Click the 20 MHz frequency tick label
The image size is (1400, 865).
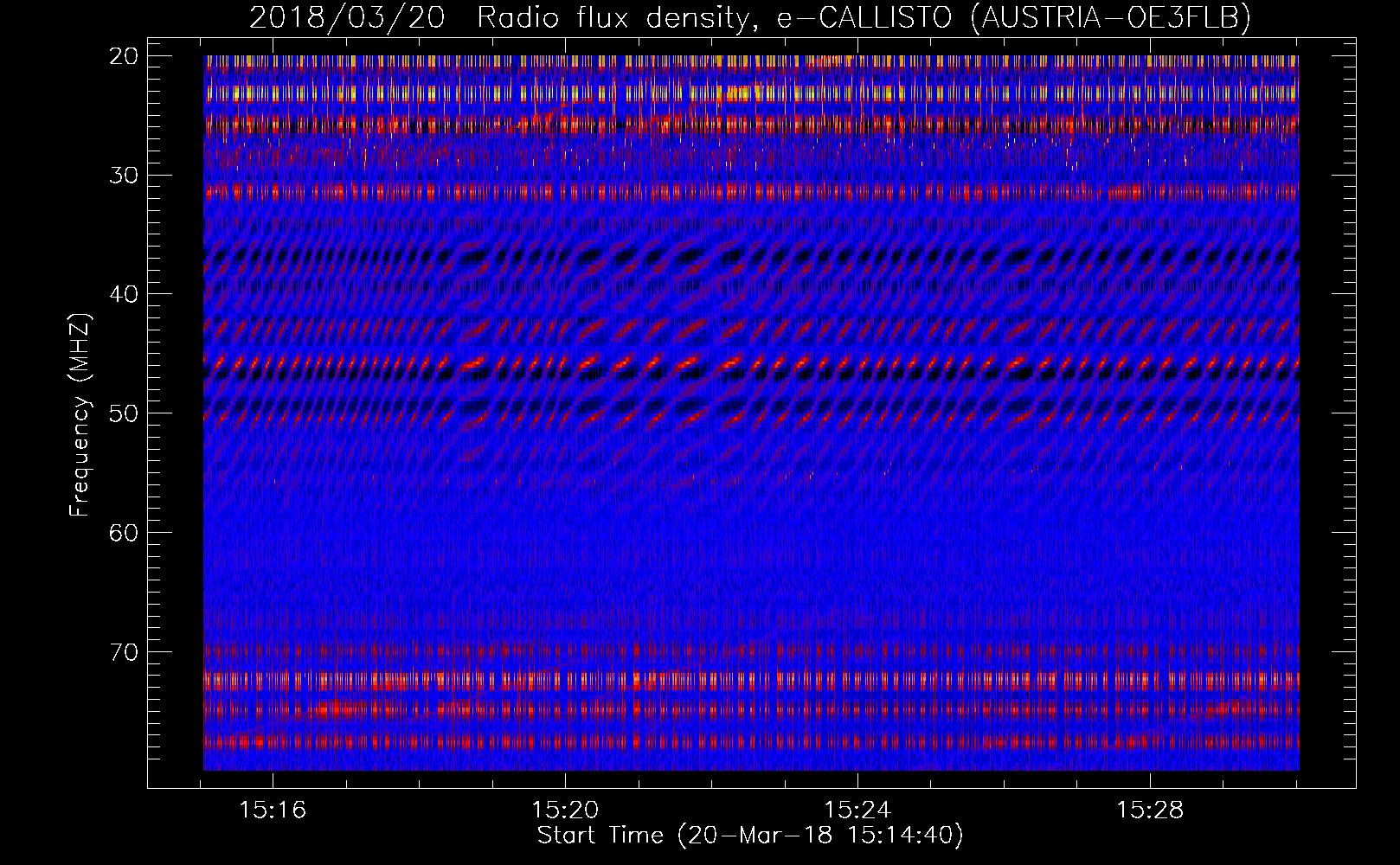click(x=125, y=56)
